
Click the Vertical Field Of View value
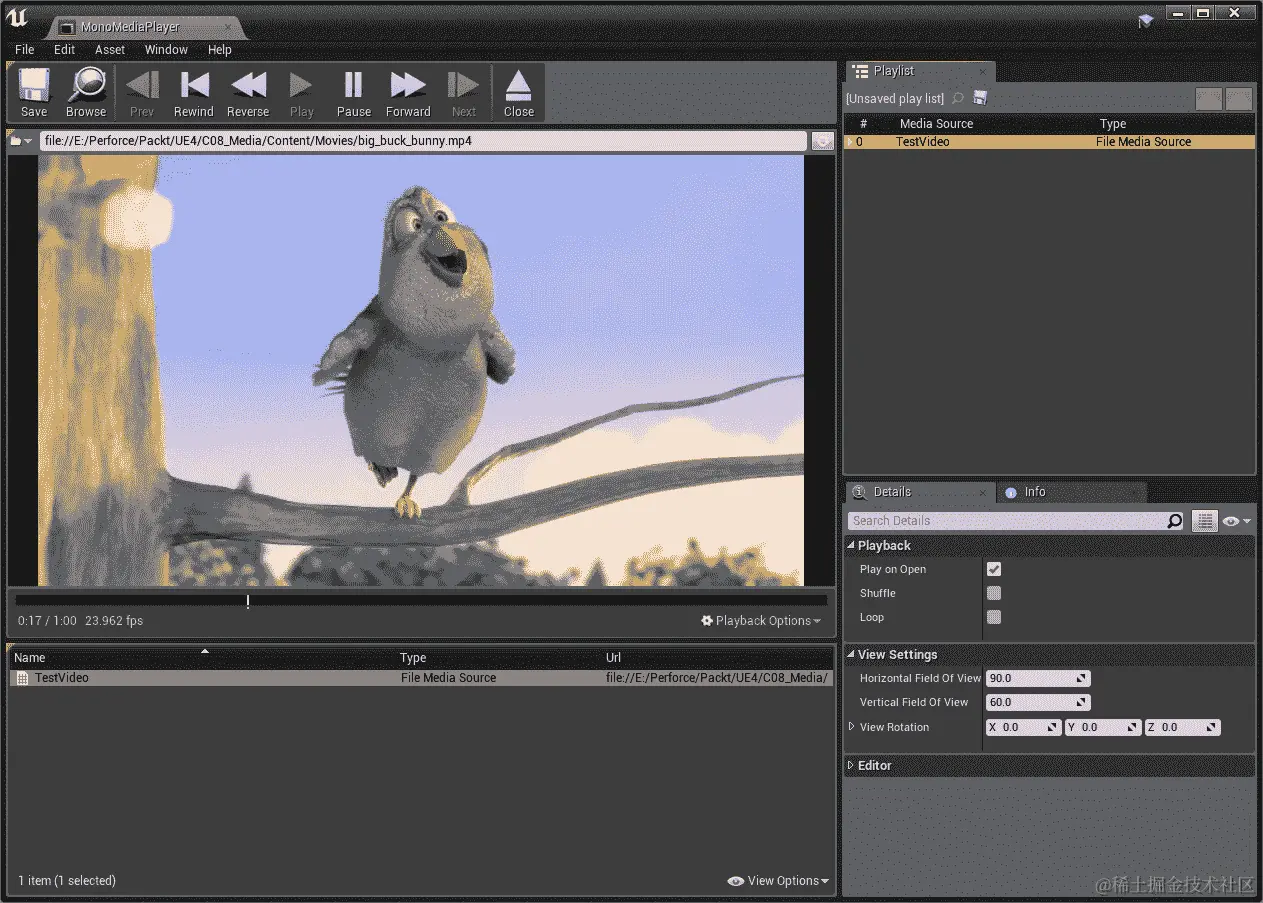(x=1038, y=702)
